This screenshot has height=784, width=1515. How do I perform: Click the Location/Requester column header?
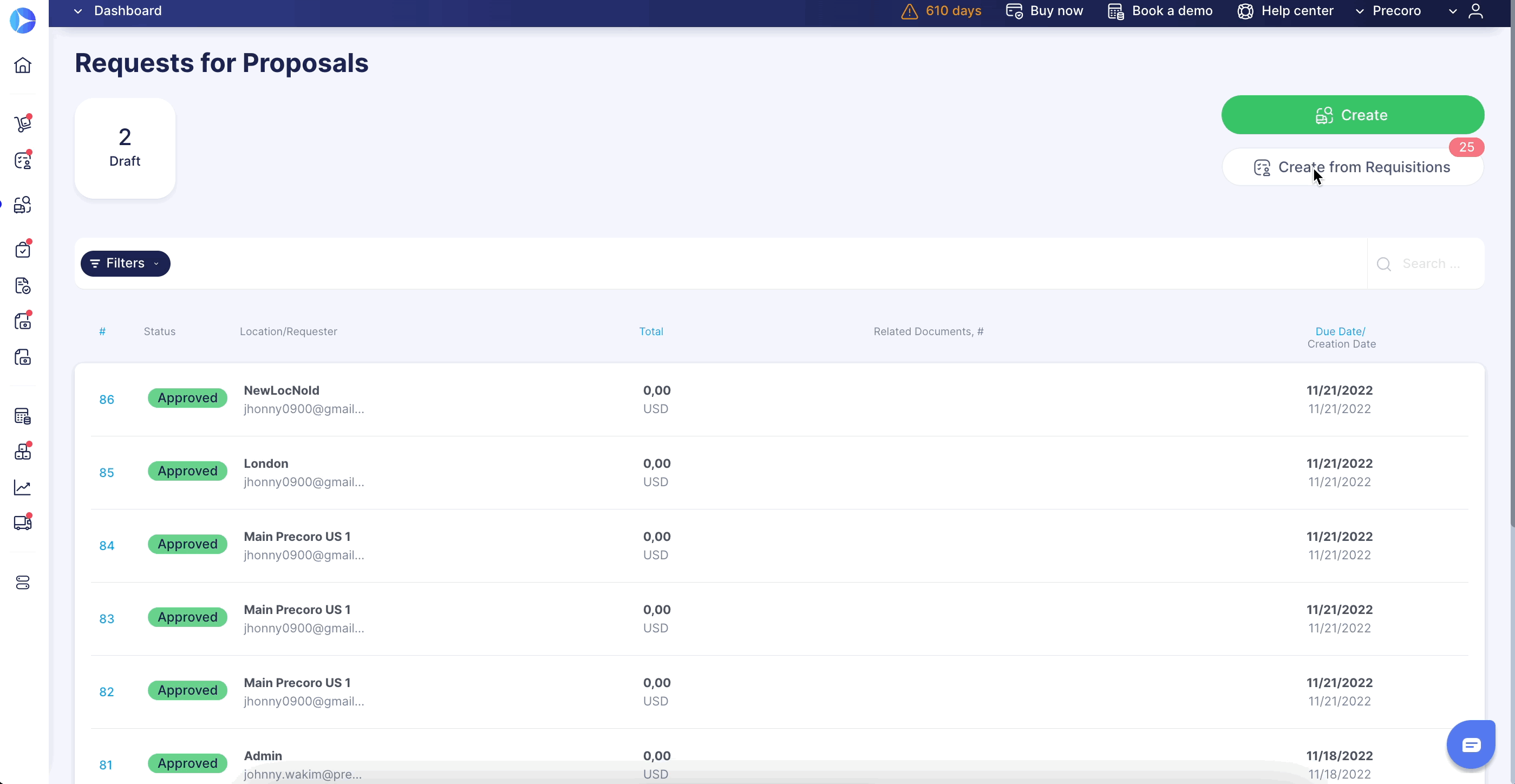tap(288, 332)
